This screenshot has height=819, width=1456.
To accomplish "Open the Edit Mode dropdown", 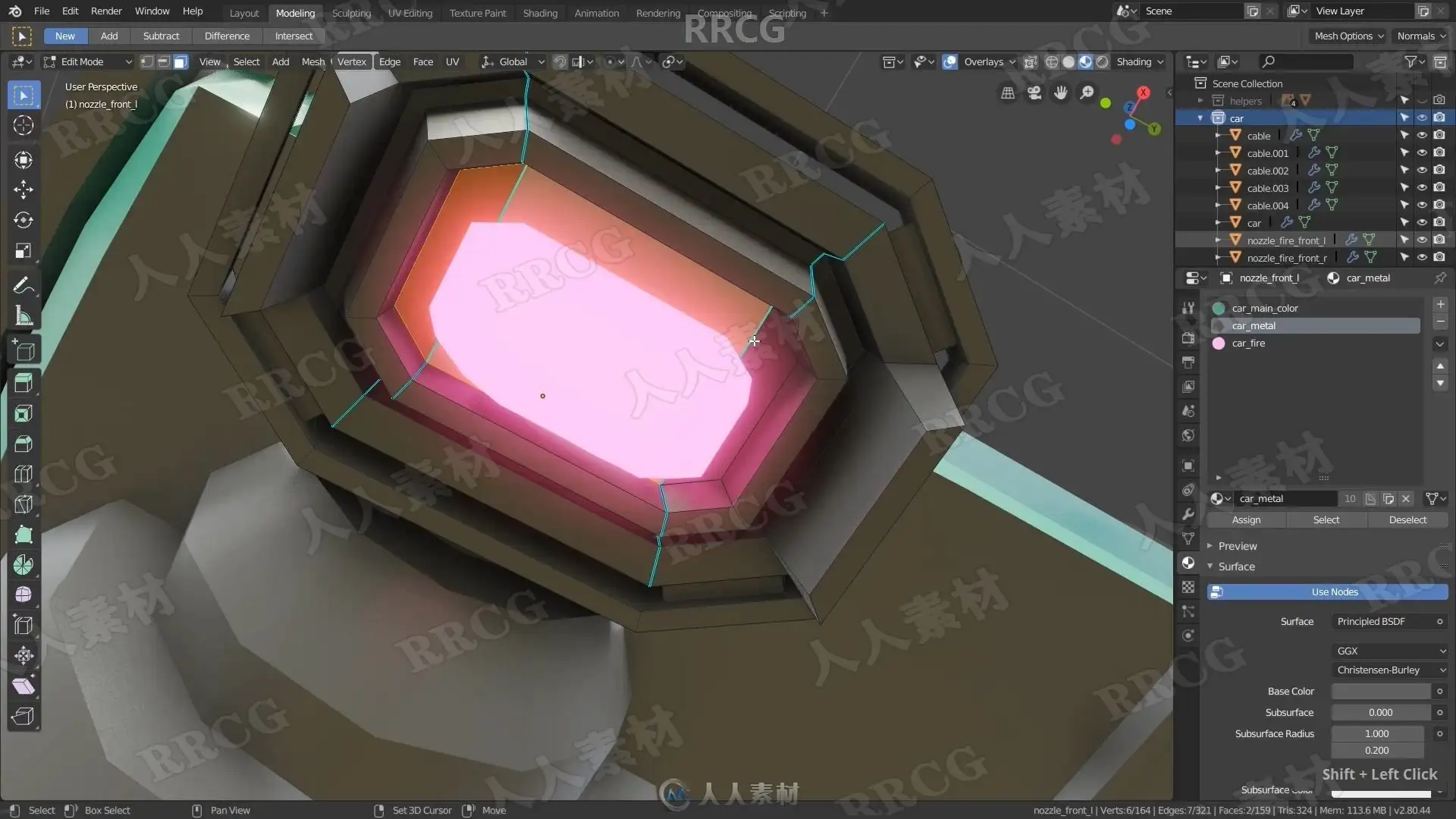I will point(88,62).
